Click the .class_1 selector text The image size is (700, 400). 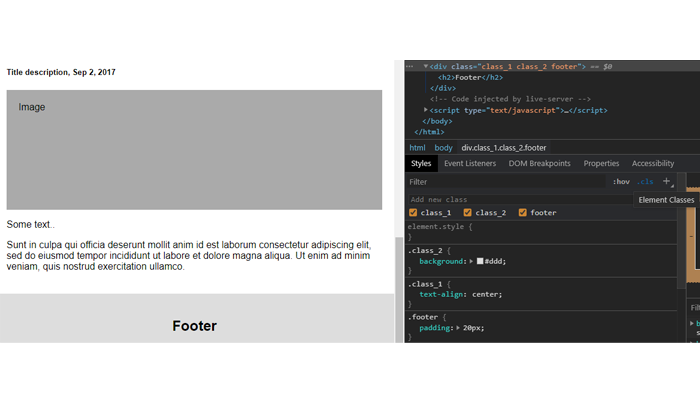pyautogui.click(x=425, y=284)
